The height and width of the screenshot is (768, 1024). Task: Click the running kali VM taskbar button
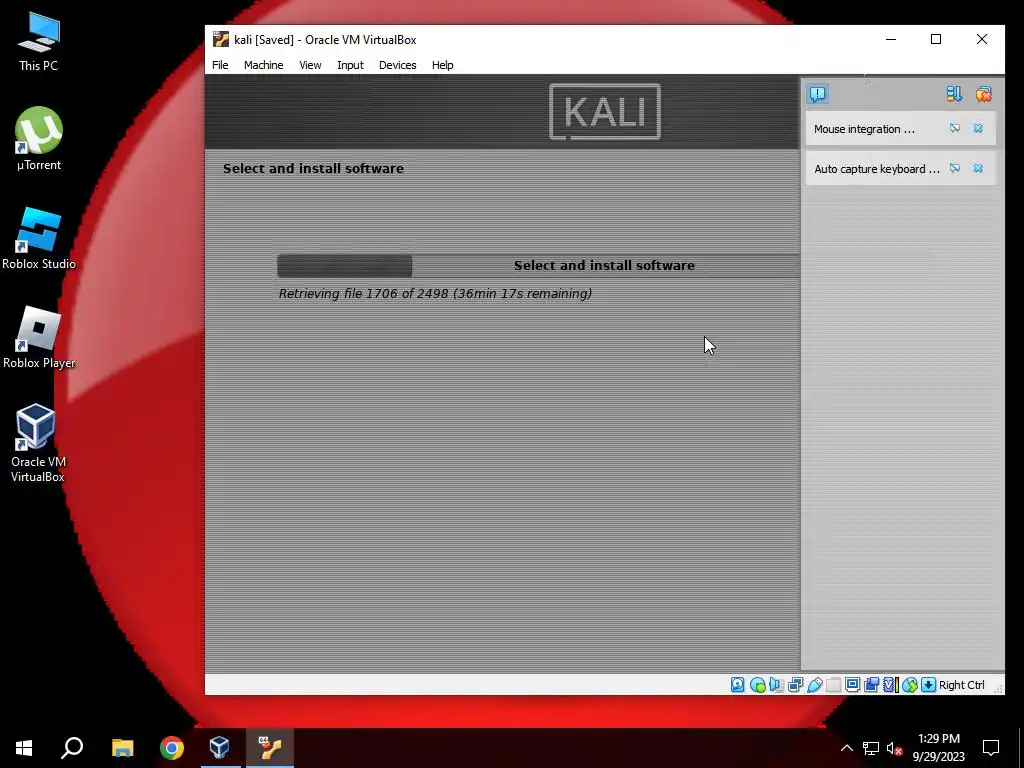(x=270, y=748)
